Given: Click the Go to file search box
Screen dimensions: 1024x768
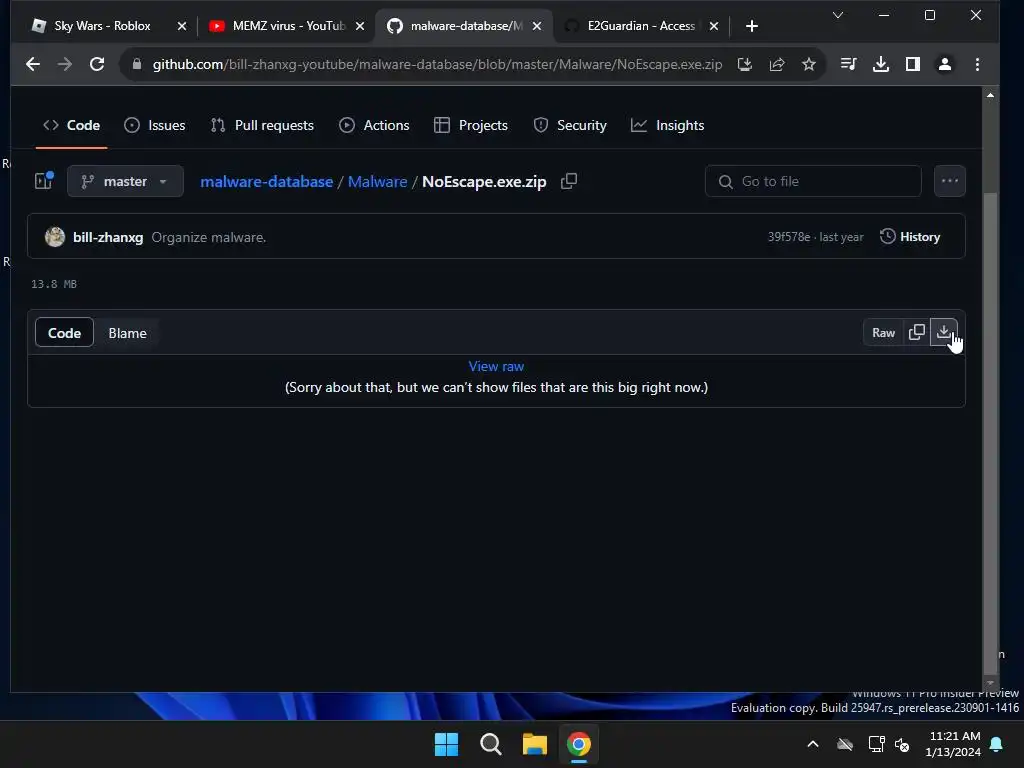Looking at the screenshot, I should click(x=813, y=181).
